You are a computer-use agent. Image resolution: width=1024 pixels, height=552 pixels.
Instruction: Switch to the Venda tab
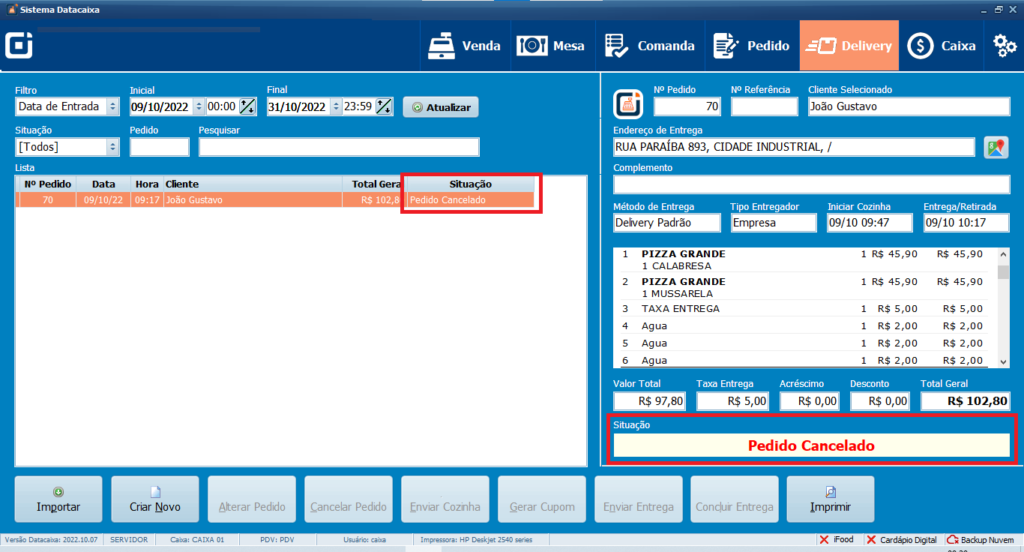click(465, 46)
